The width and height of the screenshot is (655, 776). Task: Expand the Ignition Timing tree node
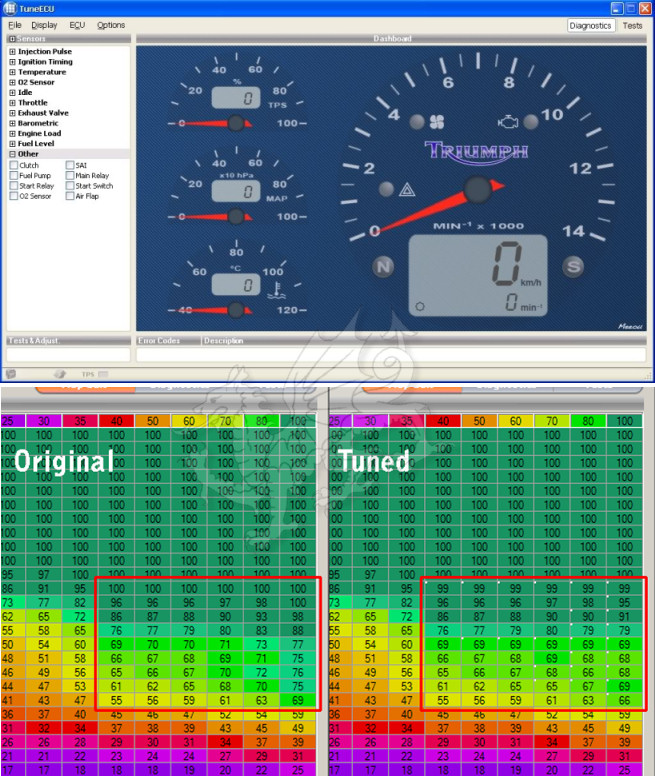[x=12, y=62]
